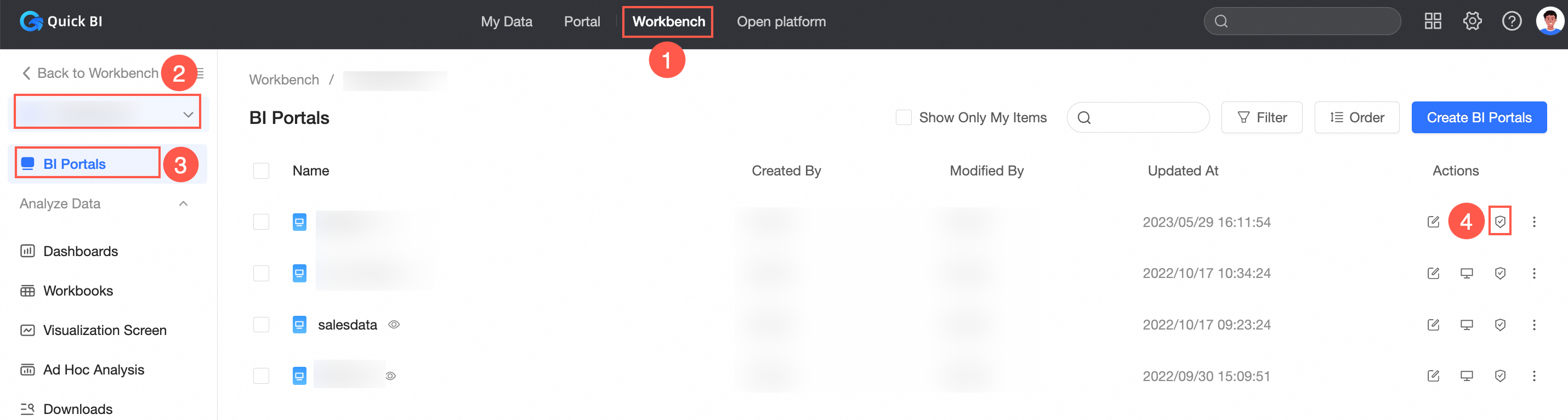Click eye icon next to salesdata

[394, 325]
